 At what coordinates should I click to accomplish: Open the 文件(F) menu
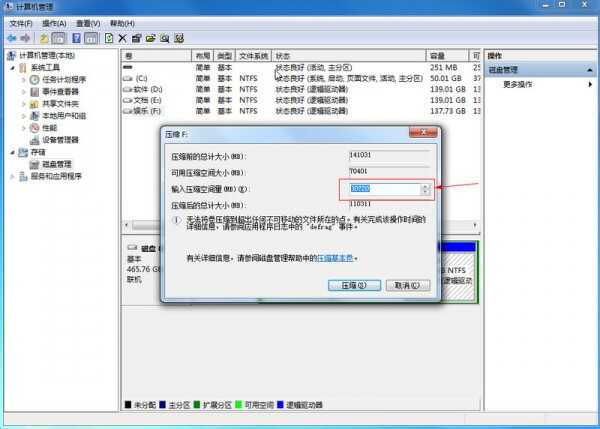22,22
